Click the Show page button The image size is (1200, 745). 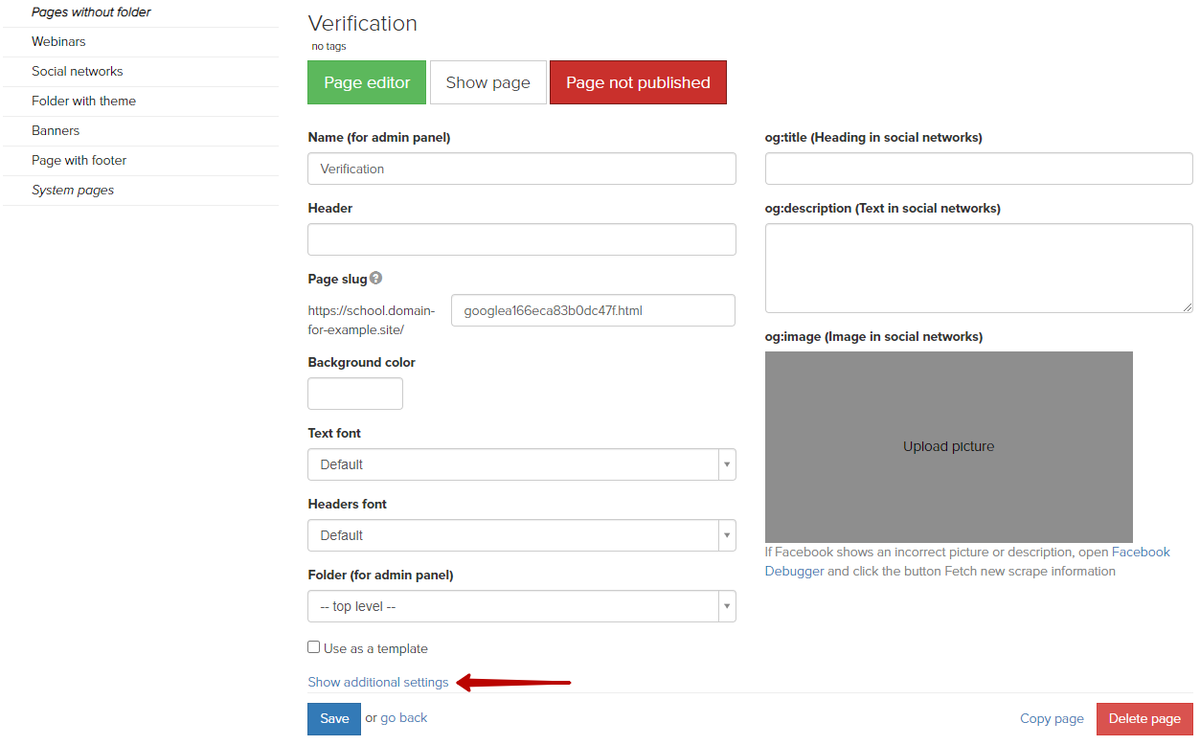(488, 82)
